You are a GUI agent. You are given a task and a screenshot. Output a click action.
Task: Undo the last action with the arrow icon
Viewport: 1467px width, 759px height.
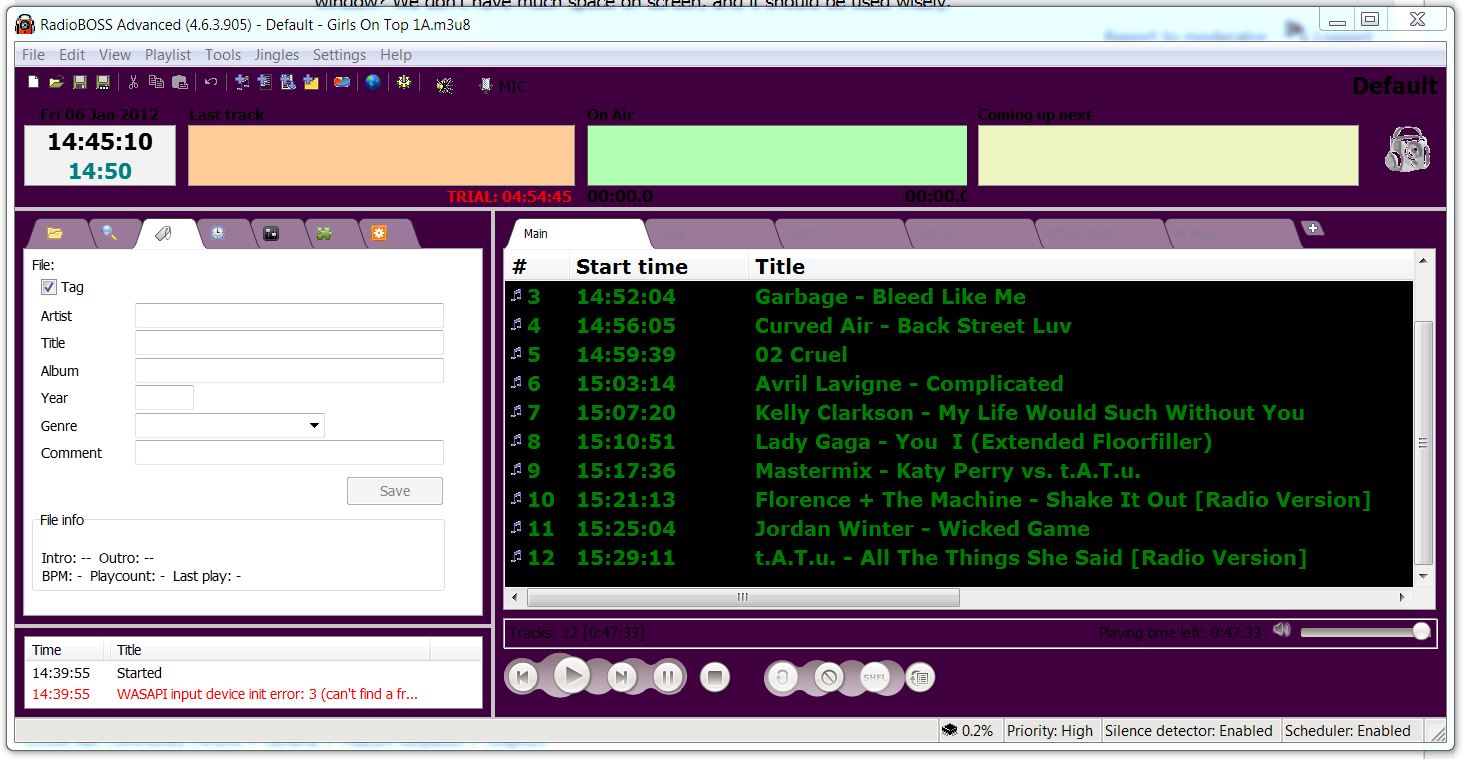[x=210, y=83]
